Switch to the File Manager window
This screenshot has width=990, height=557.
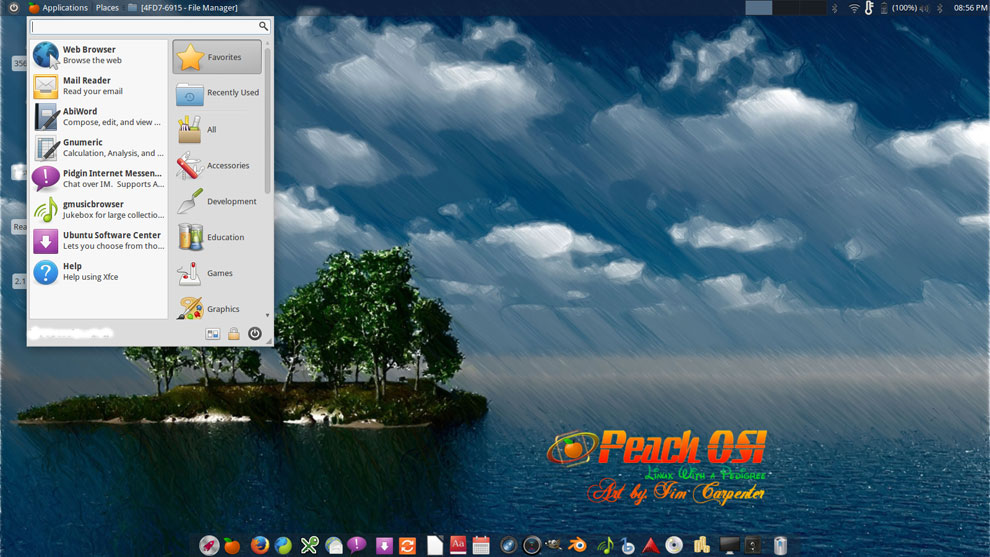(182, 8)
